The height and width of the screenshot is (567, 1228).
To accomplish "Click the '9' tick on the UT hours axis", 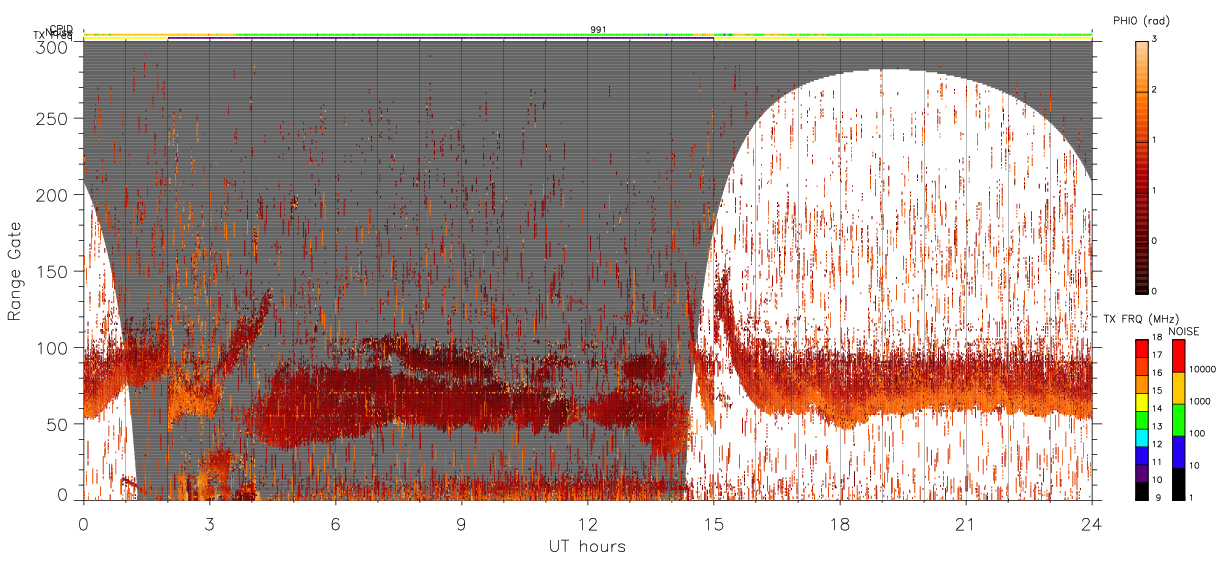I will point(462,524).
